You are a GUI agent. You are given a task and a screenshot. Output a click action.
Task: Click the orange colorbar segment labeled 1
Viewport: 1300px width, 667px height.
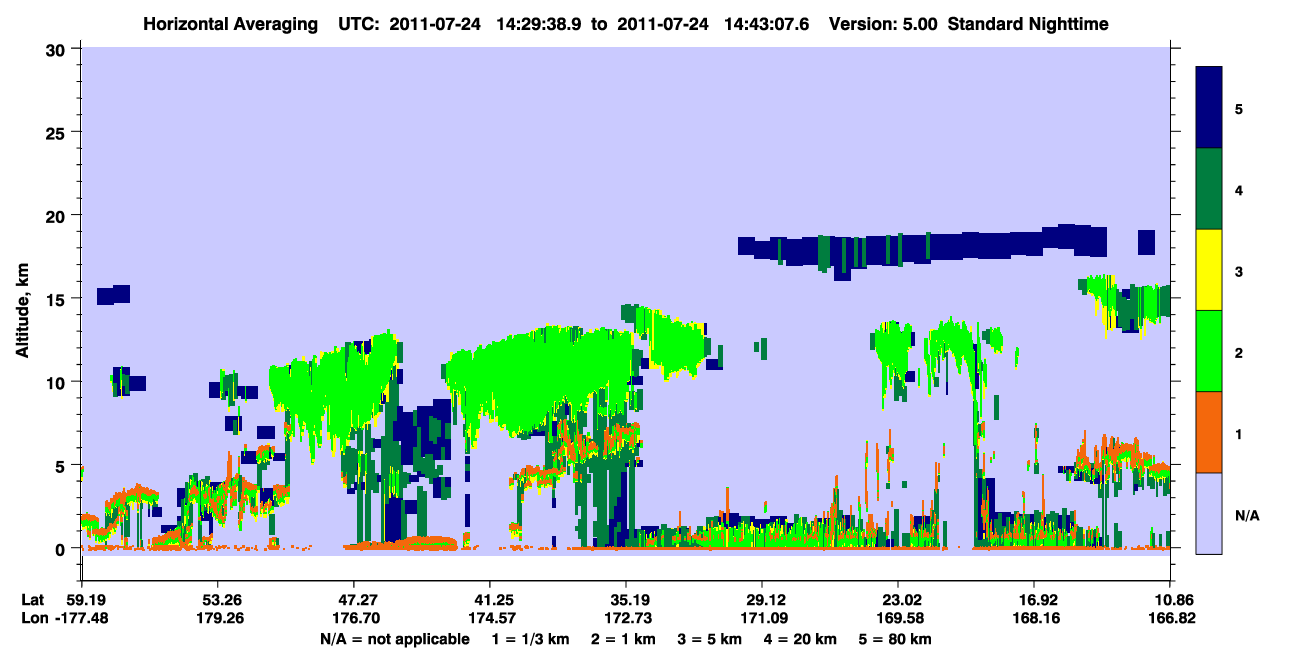click(1209, 431)
